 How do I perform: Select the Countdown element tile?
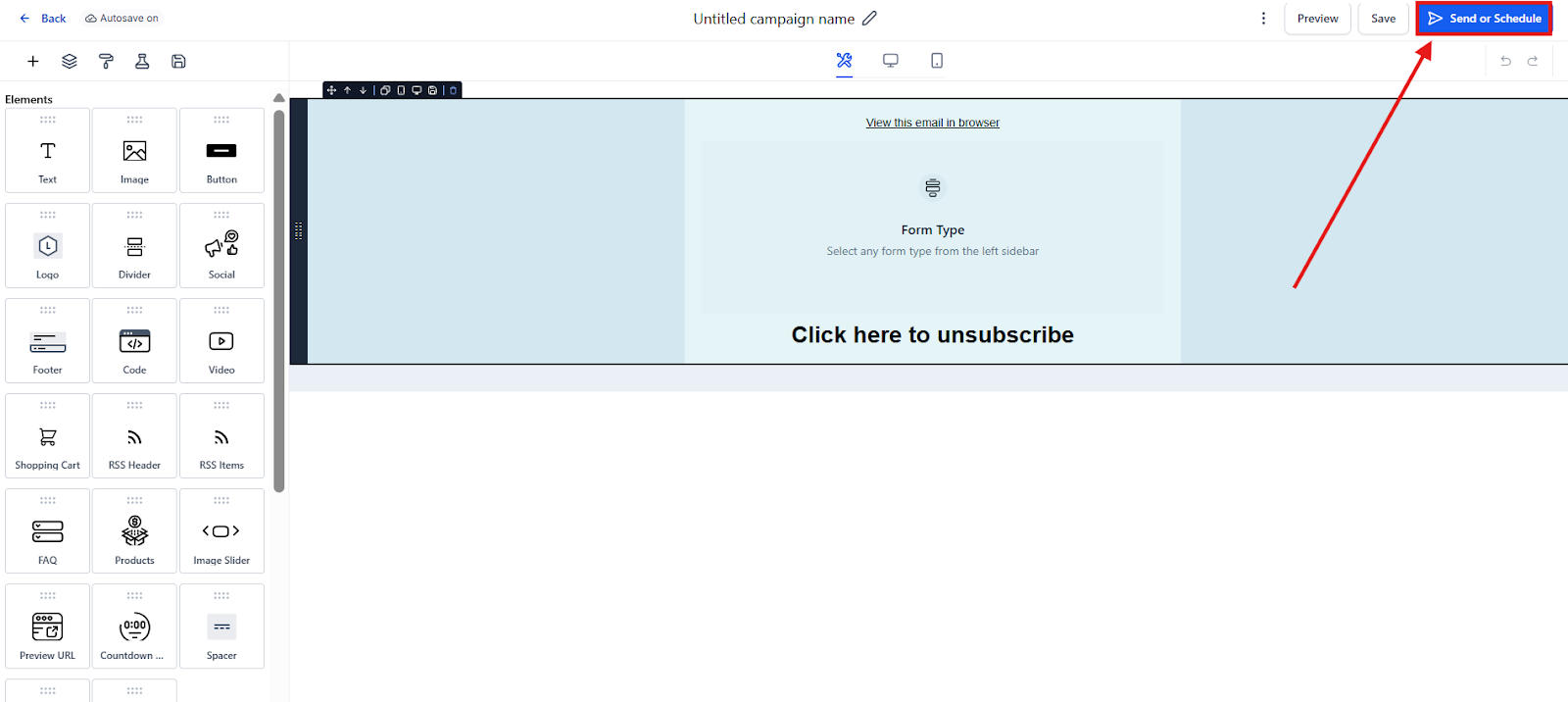[134, 627]
